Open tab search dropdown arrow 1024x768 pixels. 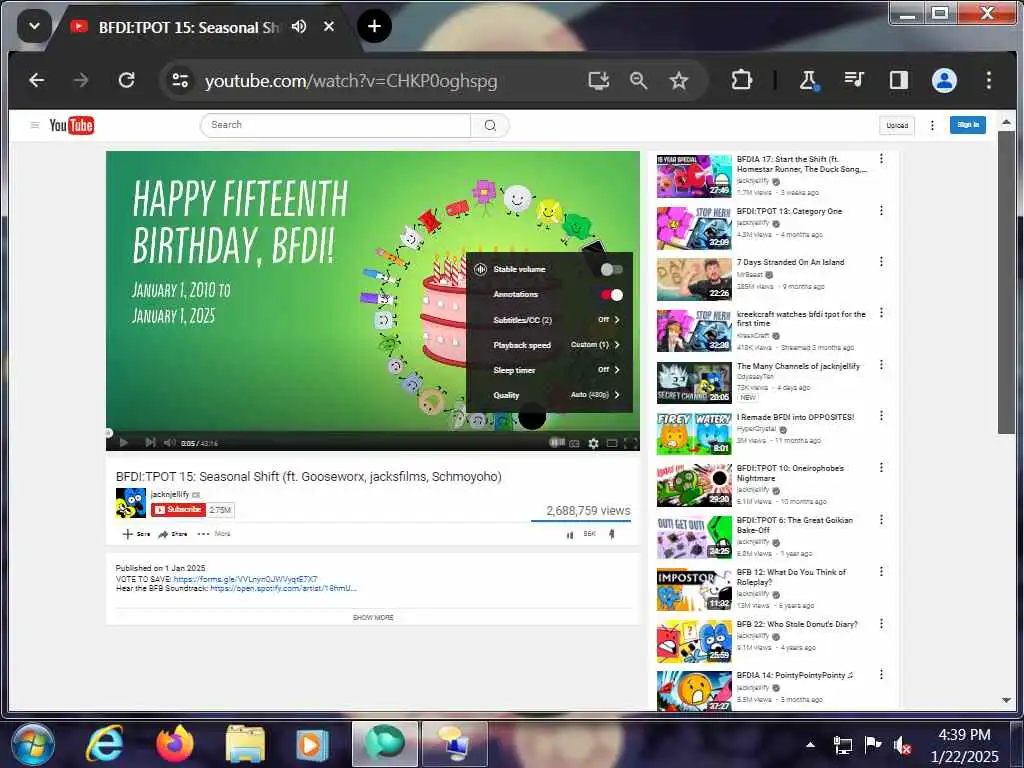point(35,27)
